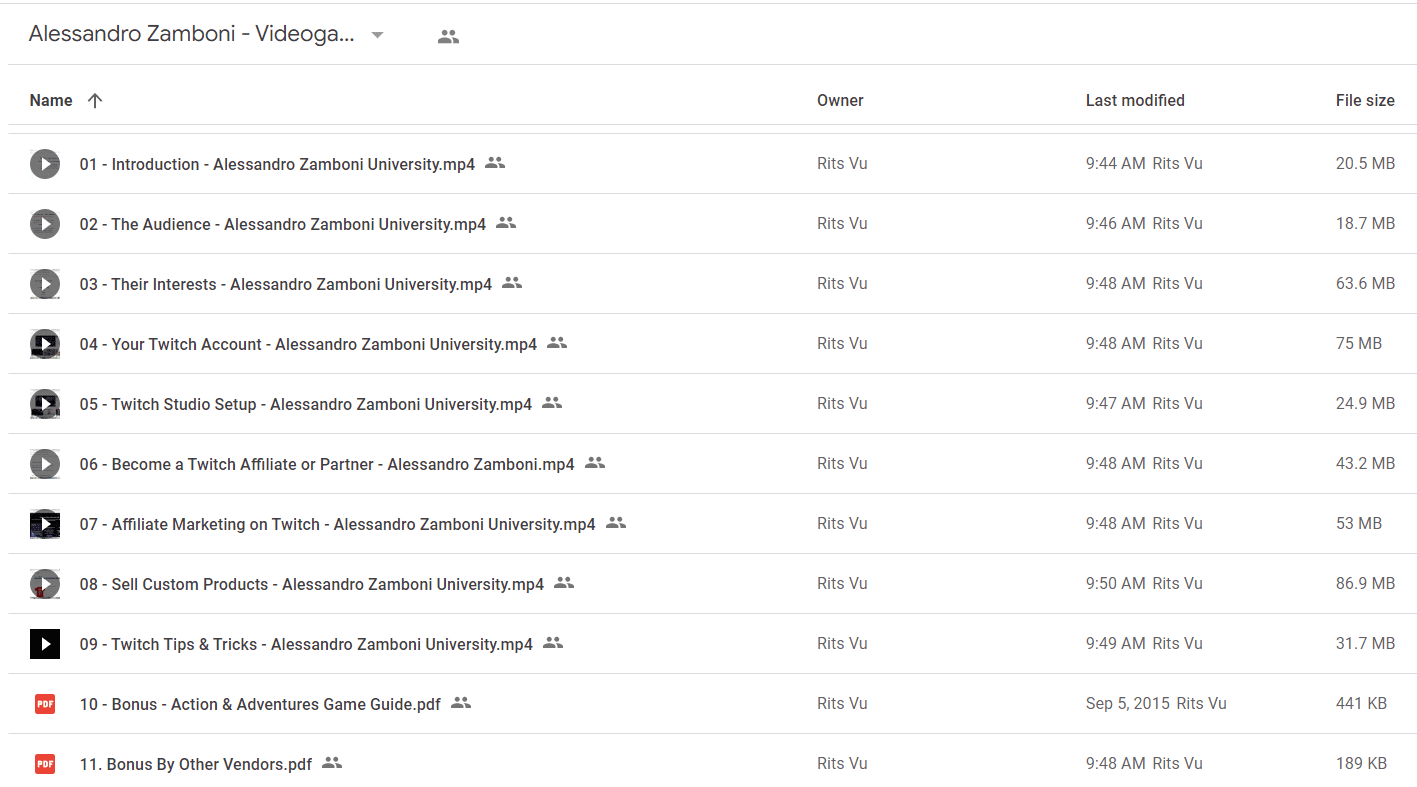This screenshot has height=787, width=1417.
Task: Click the shared people icon beside folder title
Action: [x=448, y=37]
